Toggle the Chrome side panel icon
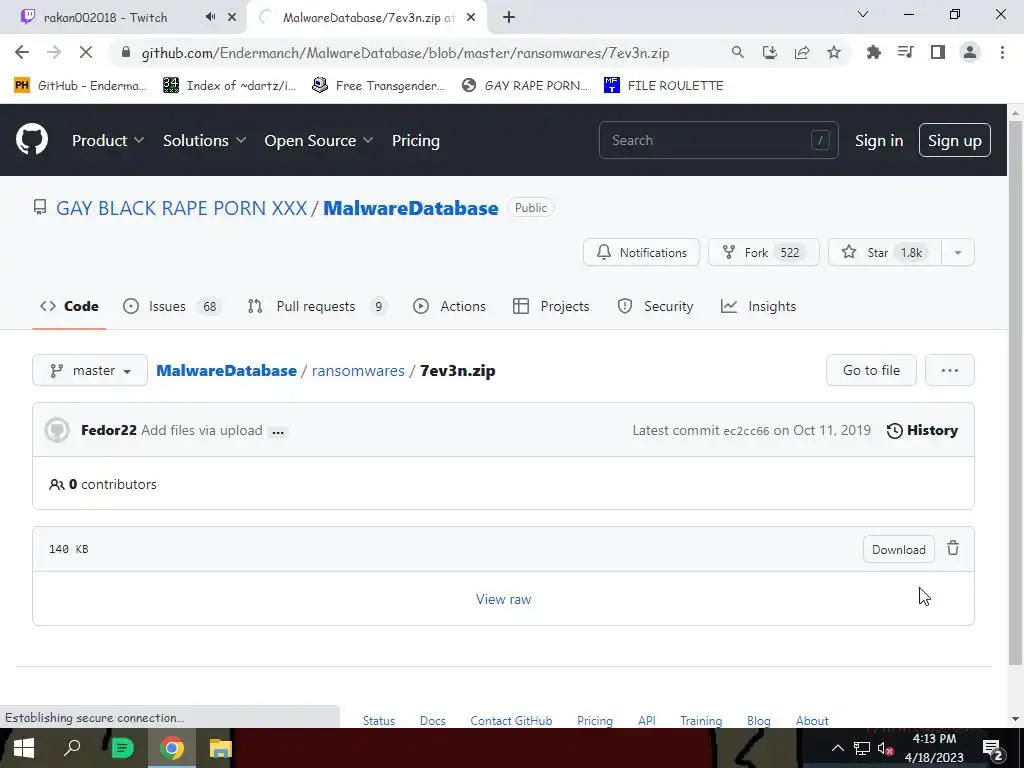 [938, 53]
